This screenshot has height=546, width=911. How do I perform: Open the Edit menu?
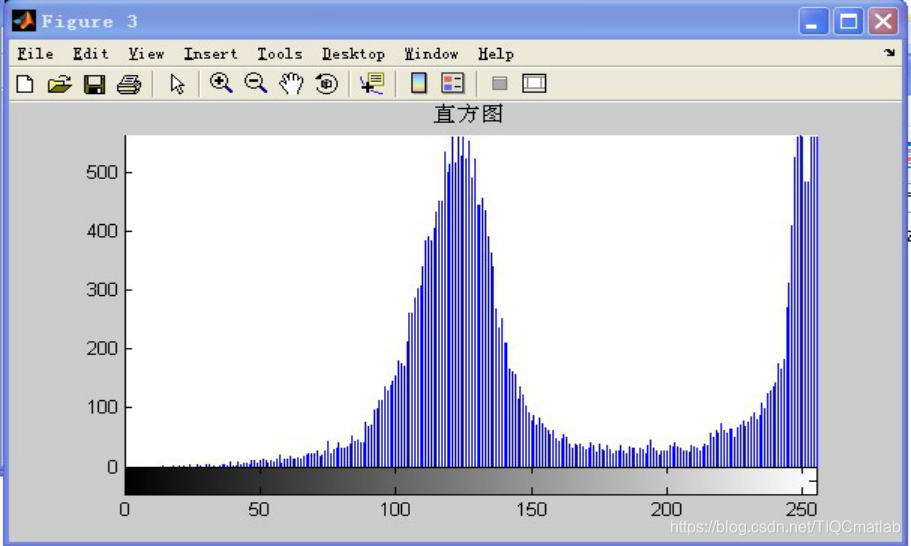point(91,54)
